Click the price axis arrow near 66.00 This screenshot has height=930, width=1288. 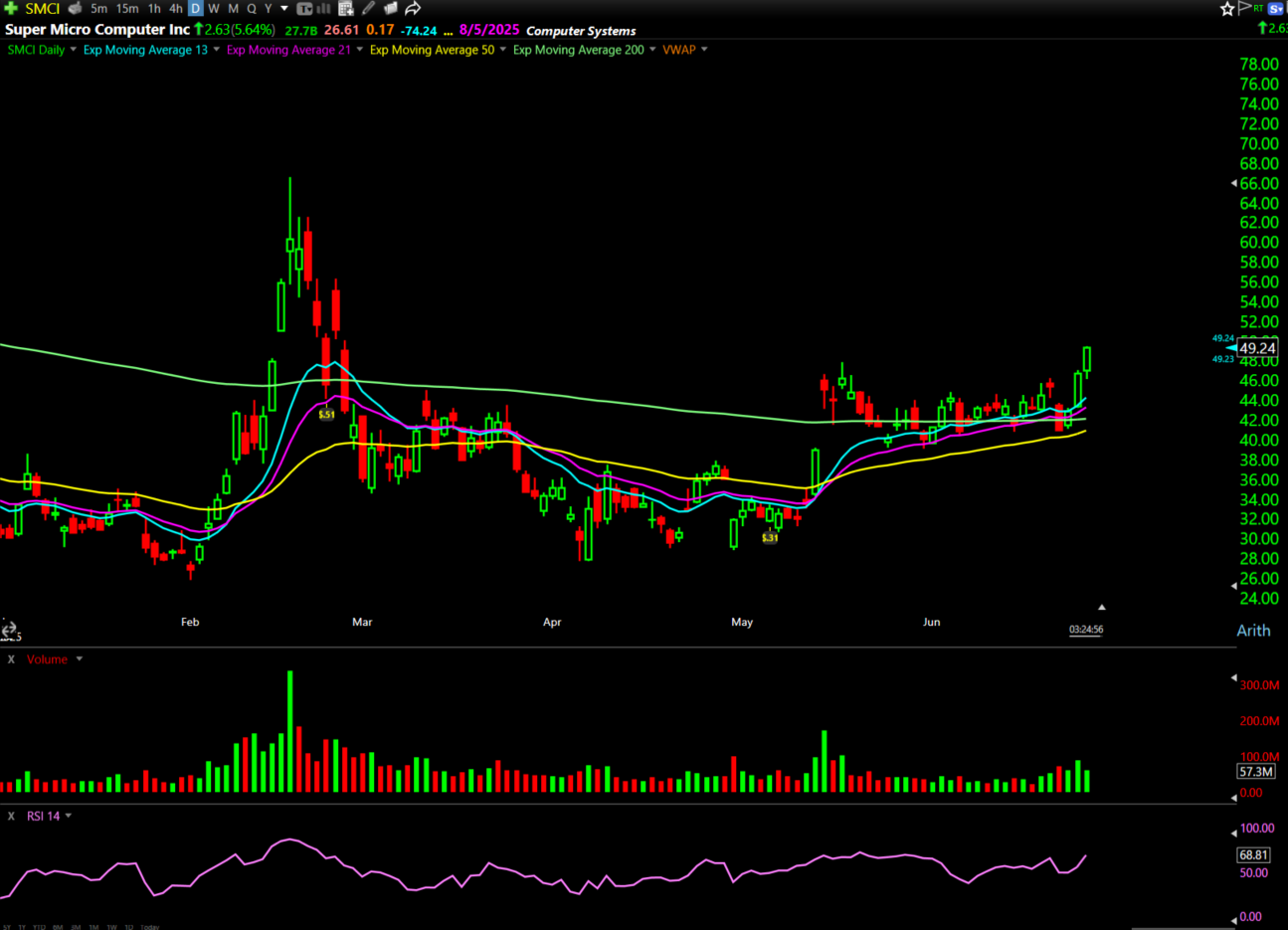1234,183
